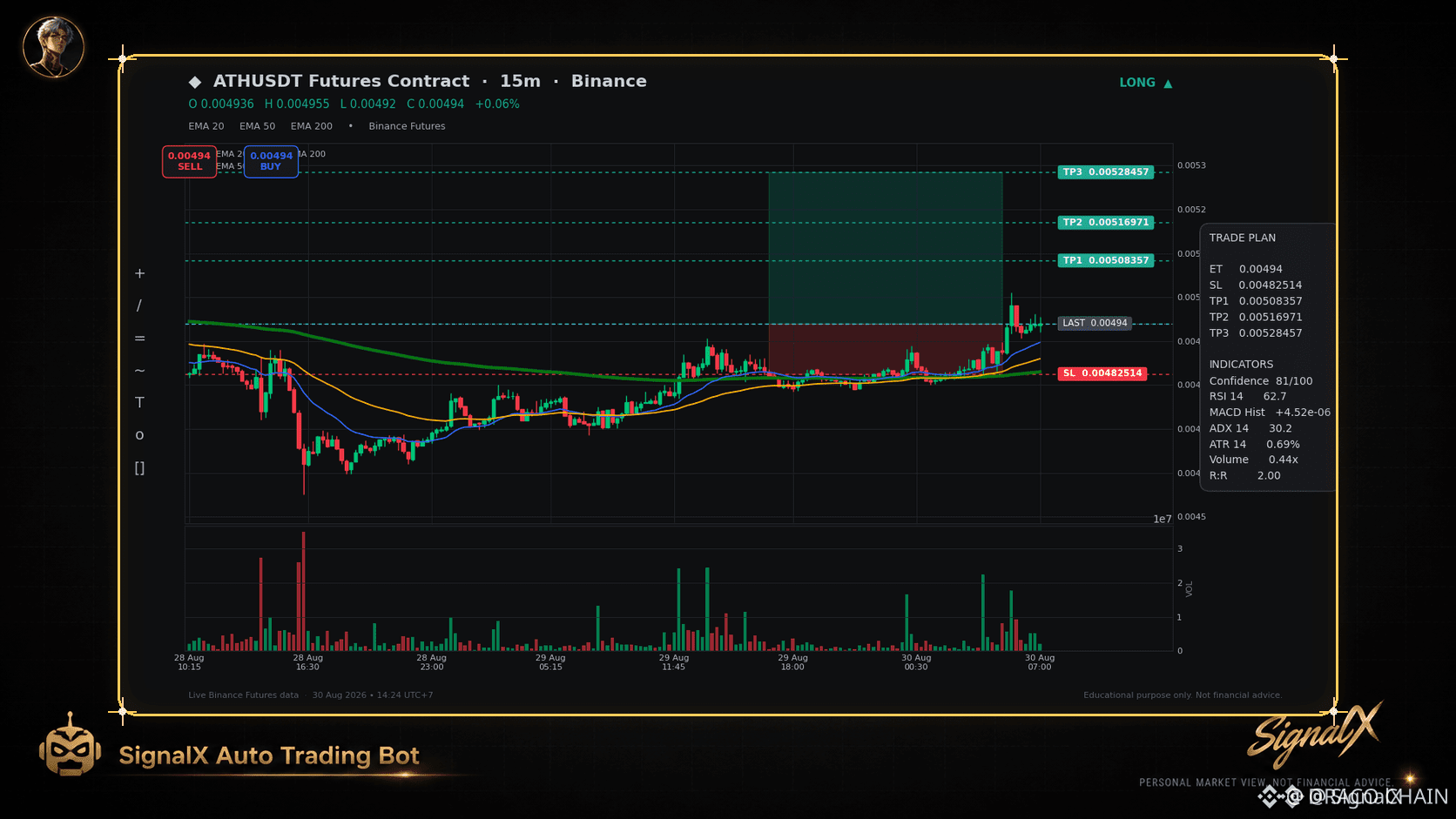Click the 29 Aug 11:45 time axis label

[673, 662]
